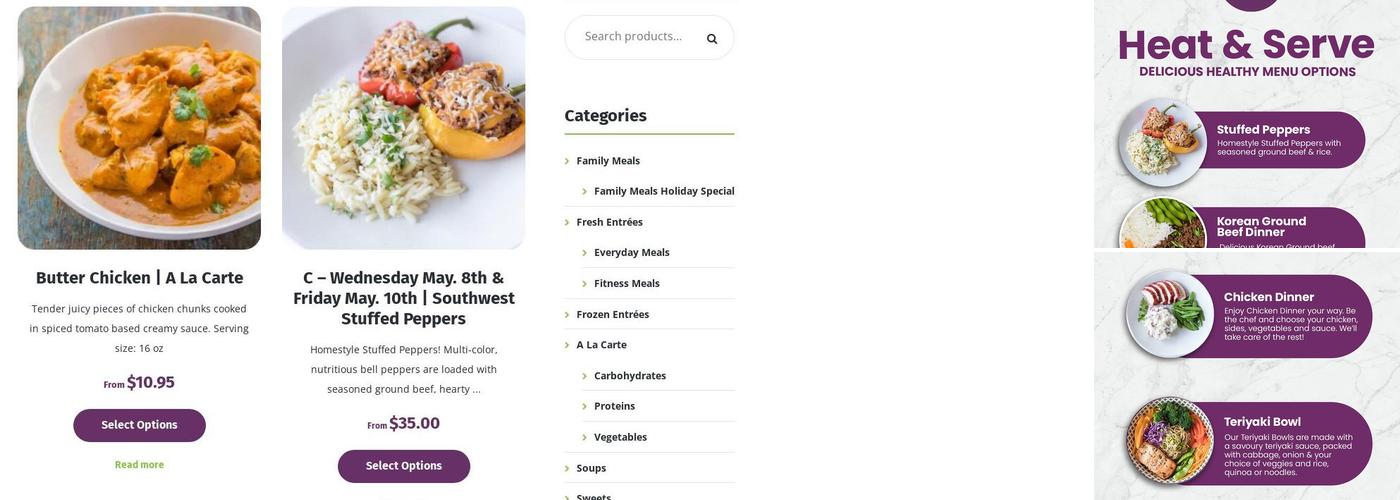The height and width of the screenshot is (500, 1400).
Task: Click the Teriyaki Bowl banner dish icon
Action: [1170, 440]
